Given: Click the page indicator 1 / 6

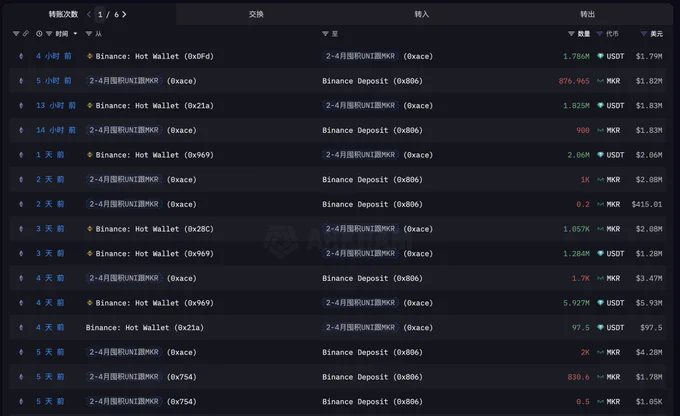Looking at the screenshot, I should point(108,14).
